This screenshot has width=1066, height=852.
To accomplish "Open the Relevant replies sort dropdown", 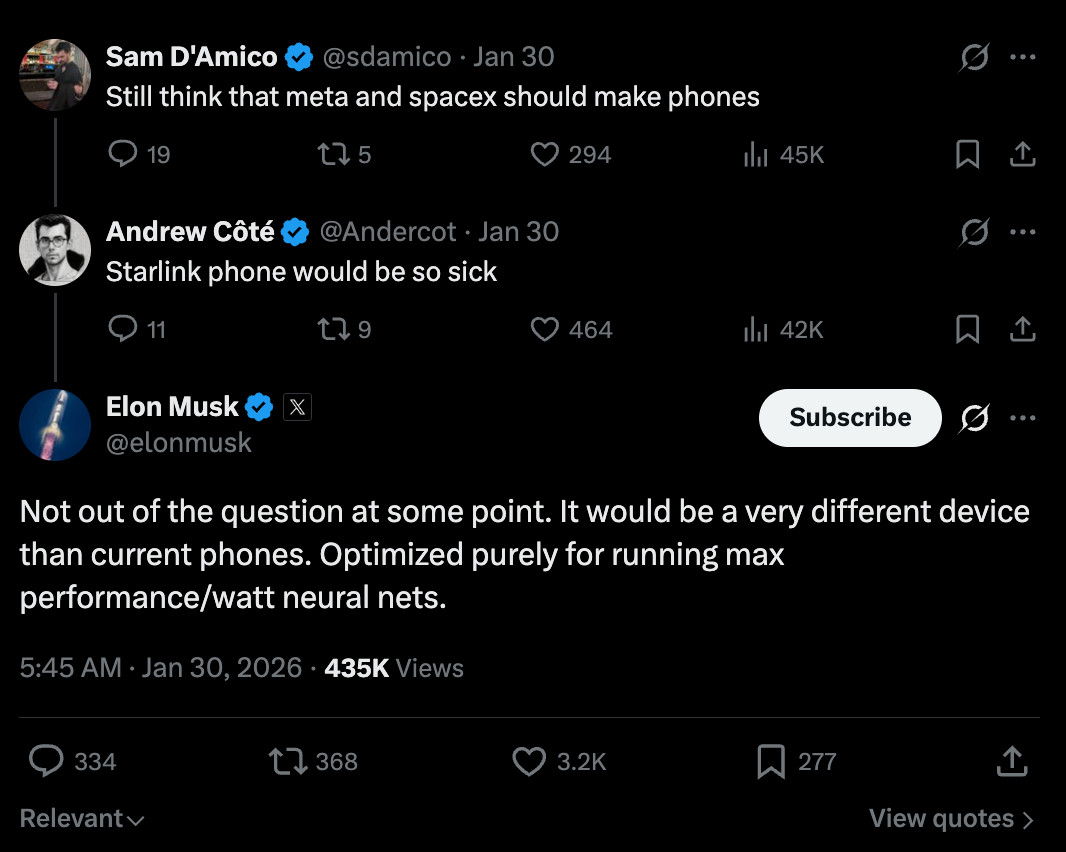I will click(80, 818).
